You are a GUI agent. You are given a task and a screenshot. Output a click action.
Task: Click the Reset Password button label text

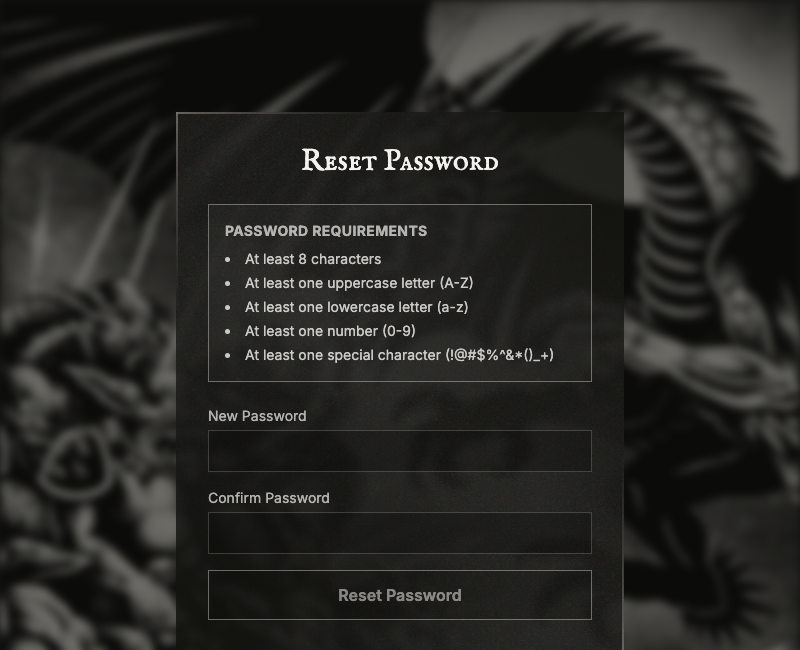pos(400,595)
